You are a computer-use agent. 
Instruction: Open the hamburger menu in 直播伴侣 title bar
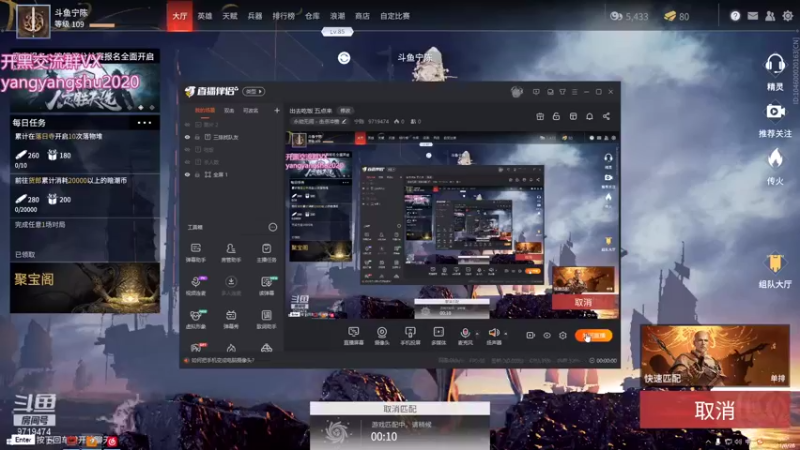pyautogui.click(x=574, y=92)
